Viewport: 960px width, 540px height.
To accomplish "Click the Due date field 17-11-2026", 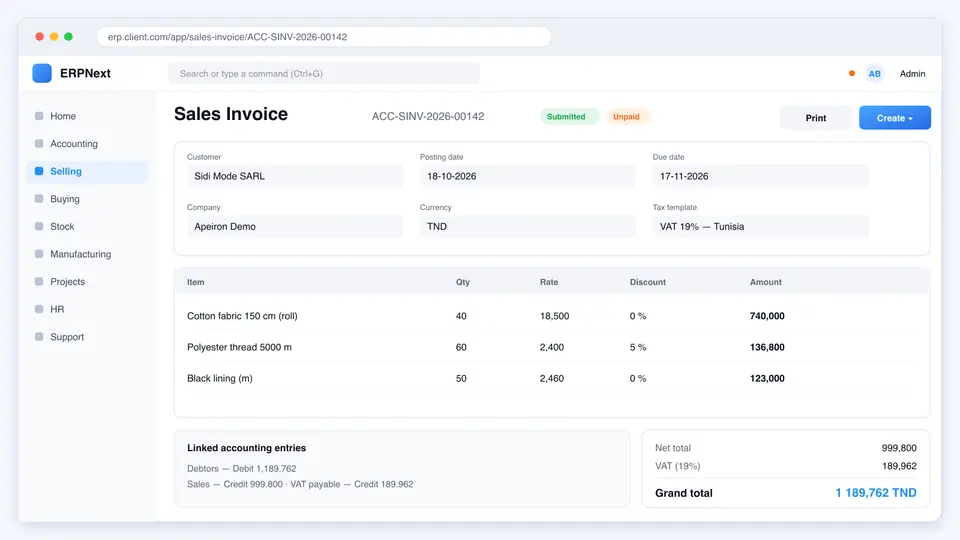I will (760, 176).
